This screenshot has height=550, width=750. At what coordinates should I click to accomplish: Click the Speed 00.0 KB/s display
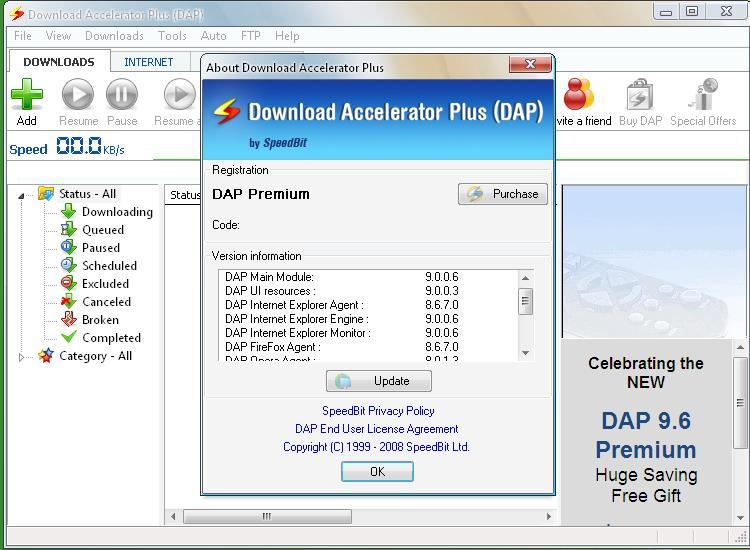coord(67,146)
